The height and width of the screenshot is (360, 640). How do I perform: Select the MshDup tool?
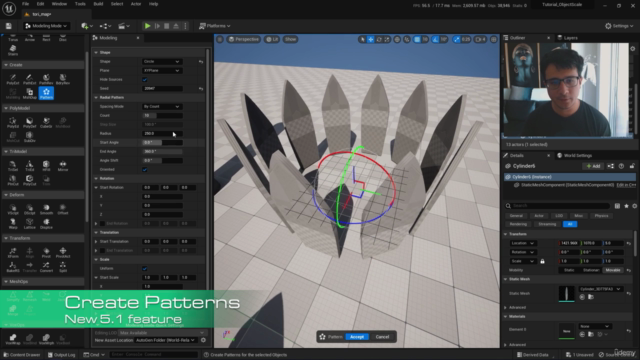pos(29,93)
